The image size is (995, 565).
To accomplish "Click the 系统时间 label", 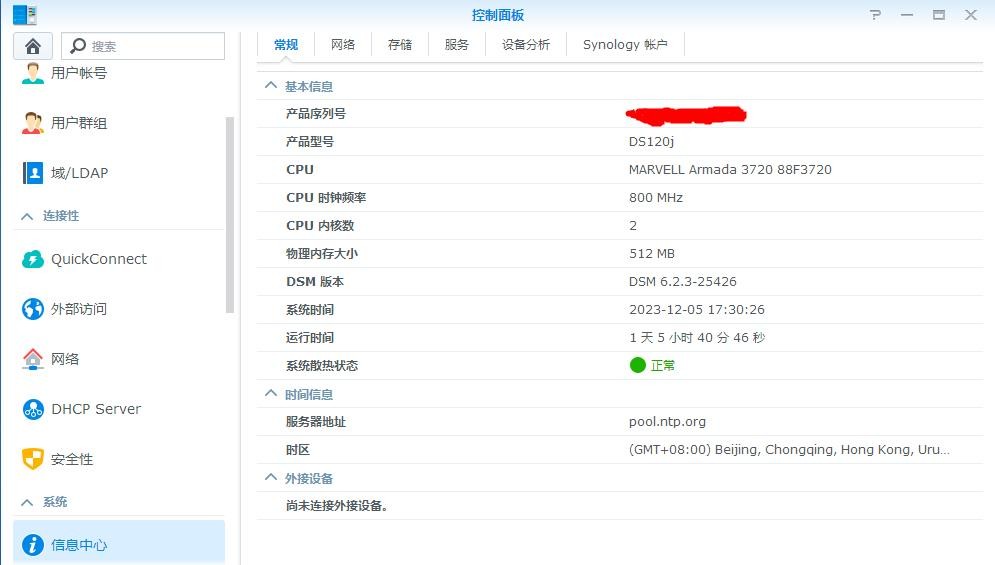I will 310,309.
